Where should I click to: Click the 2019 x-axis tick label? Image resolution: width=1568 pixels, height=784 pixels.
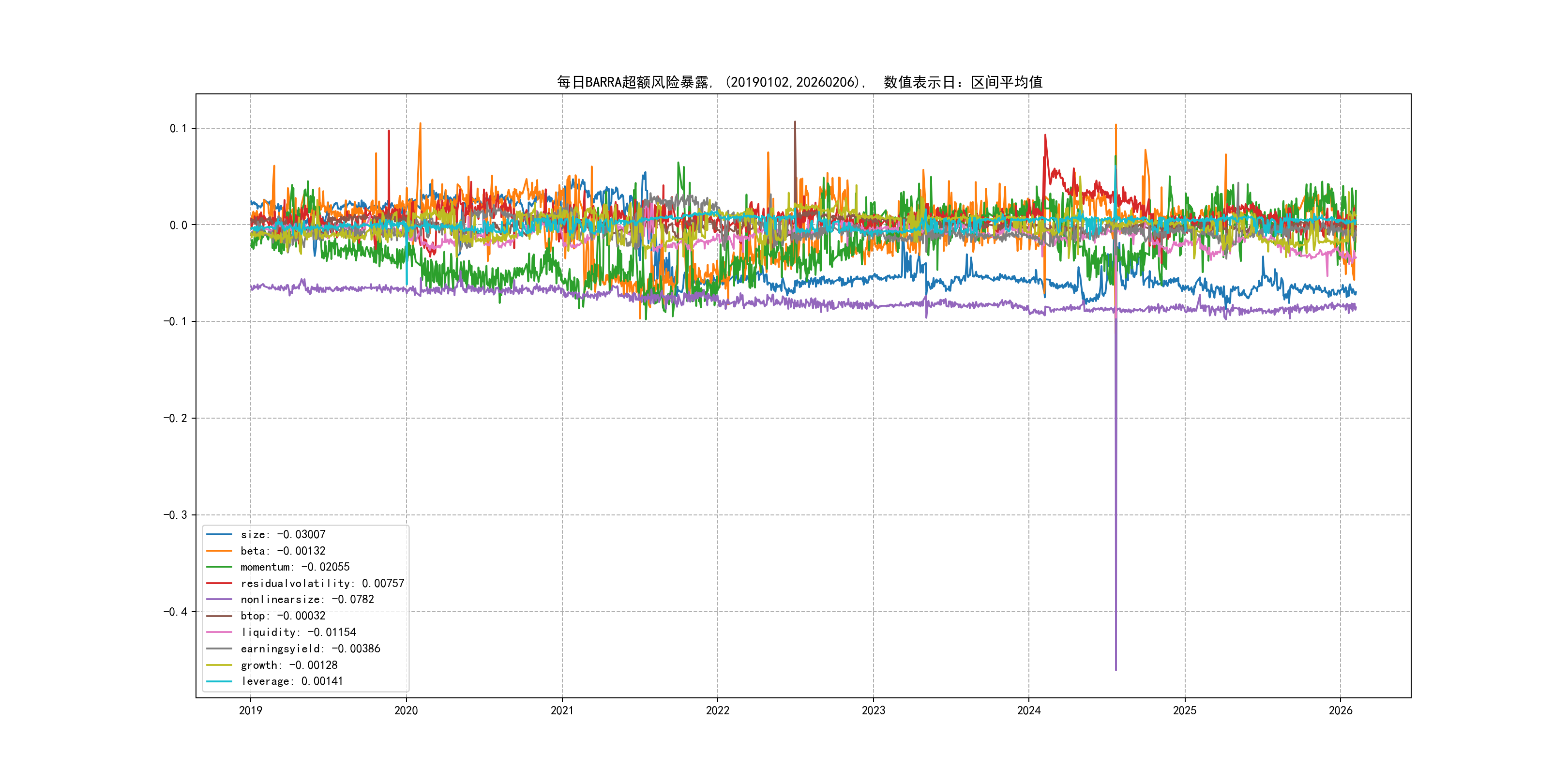(x=251, y=710)
